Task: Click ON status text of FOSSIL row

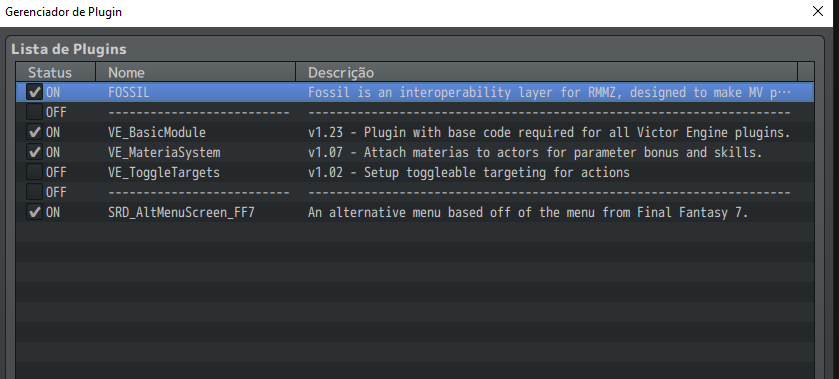Action: [x=53, y=93]
